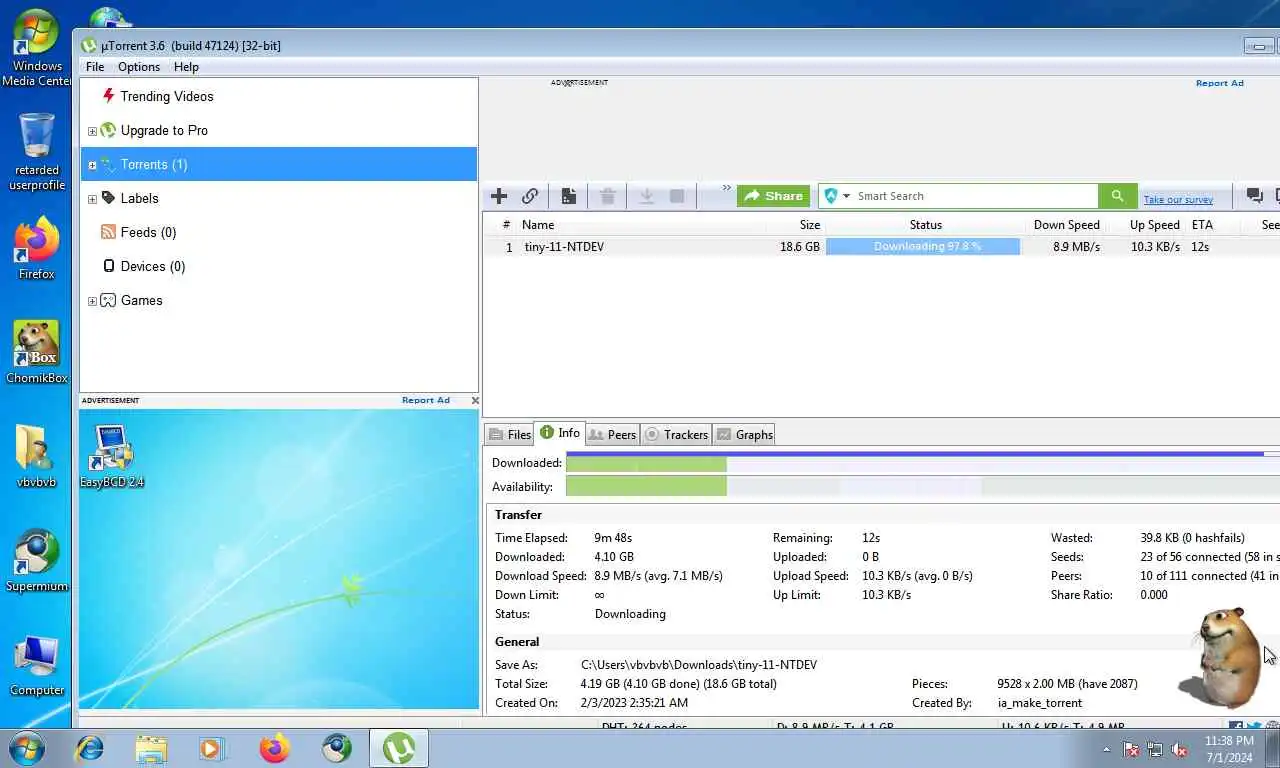Click Report Ad link in sidebar ad
Screen dimensions: 1280x768
tap(426, 400)
